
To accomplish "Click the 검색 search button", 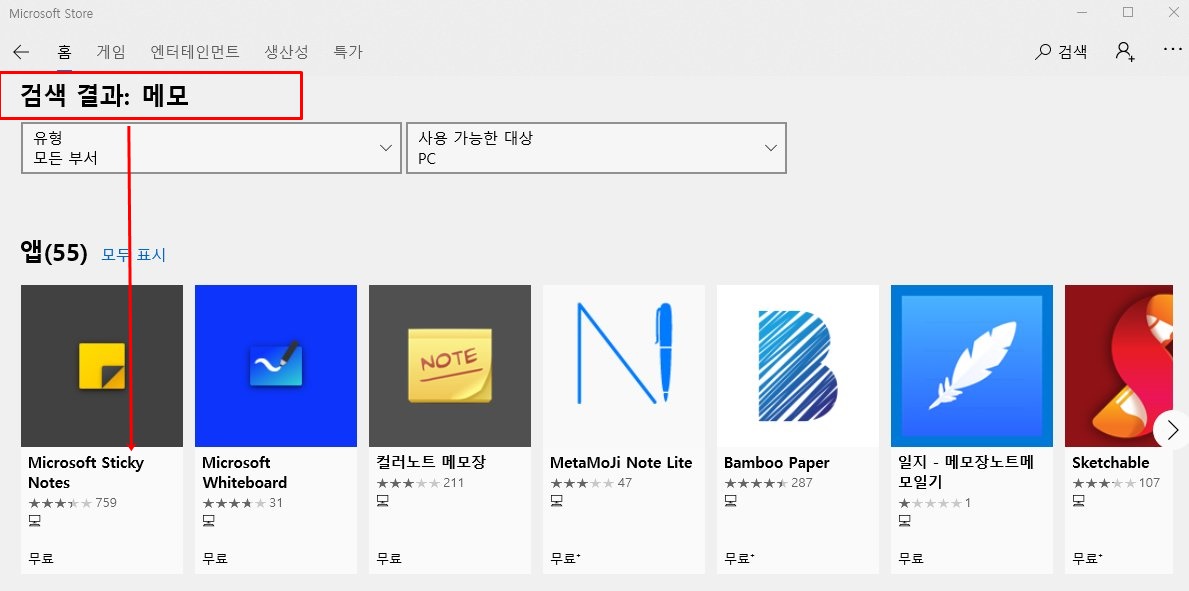I will point(1061,52).
